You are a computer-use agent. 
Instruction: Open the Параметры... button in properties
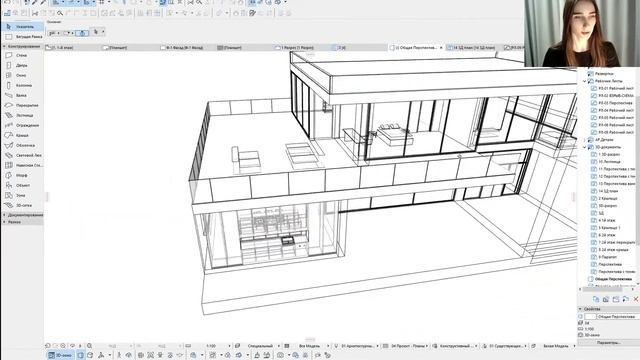click(608, 343)
